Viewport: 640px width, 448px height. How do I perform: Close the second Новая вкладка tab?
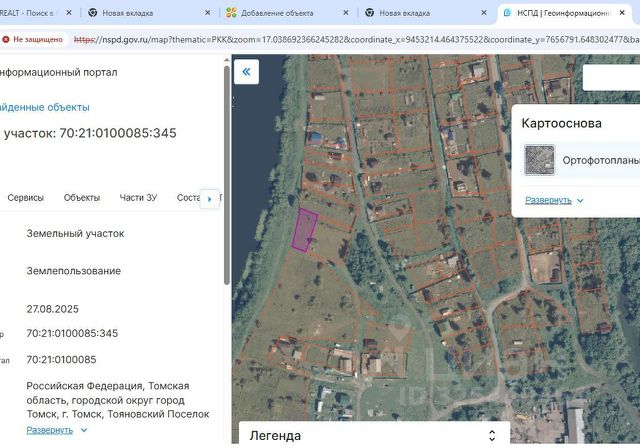(x=484, y=13)
